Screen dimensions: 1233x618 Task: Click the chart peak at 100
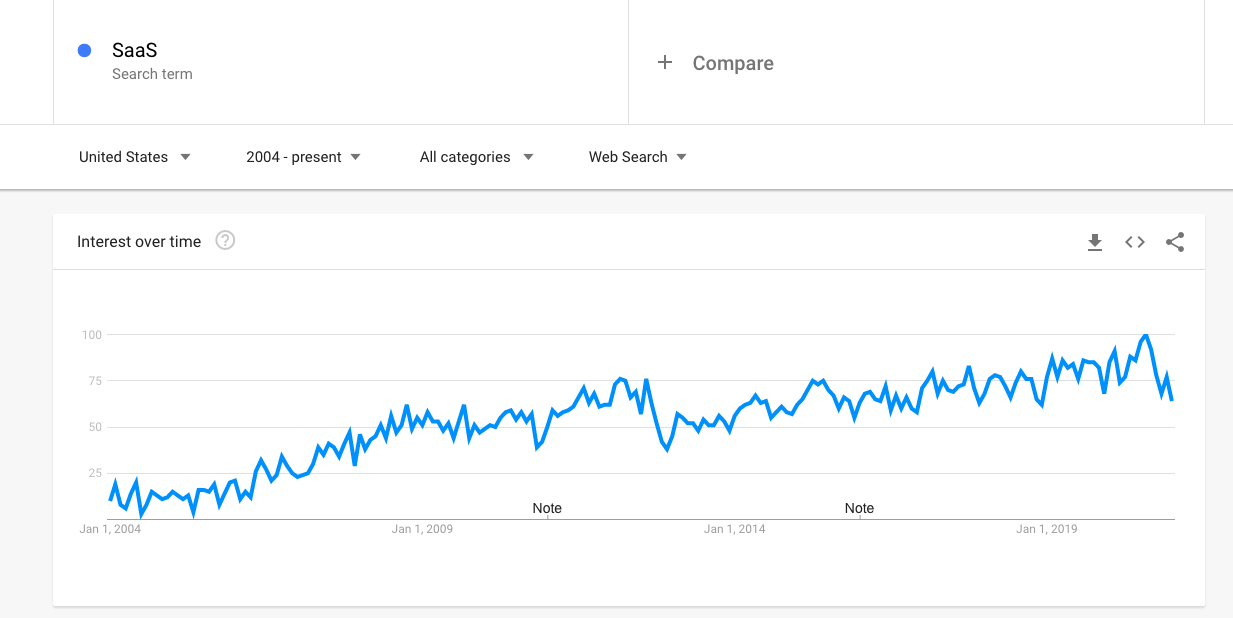point(1145,336)
